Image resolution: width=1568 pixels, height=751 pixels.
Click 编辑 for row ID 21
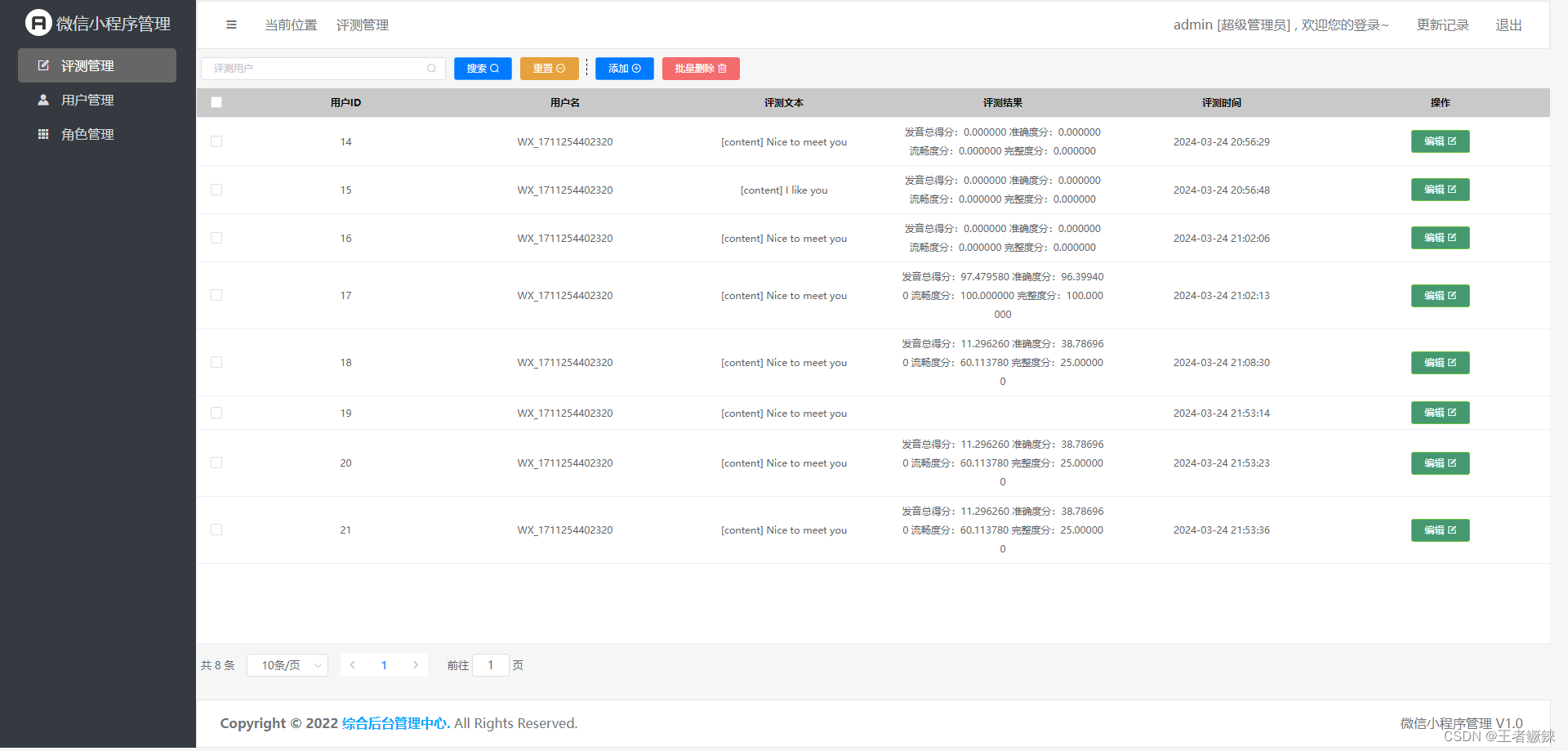tap(1440, 530)
